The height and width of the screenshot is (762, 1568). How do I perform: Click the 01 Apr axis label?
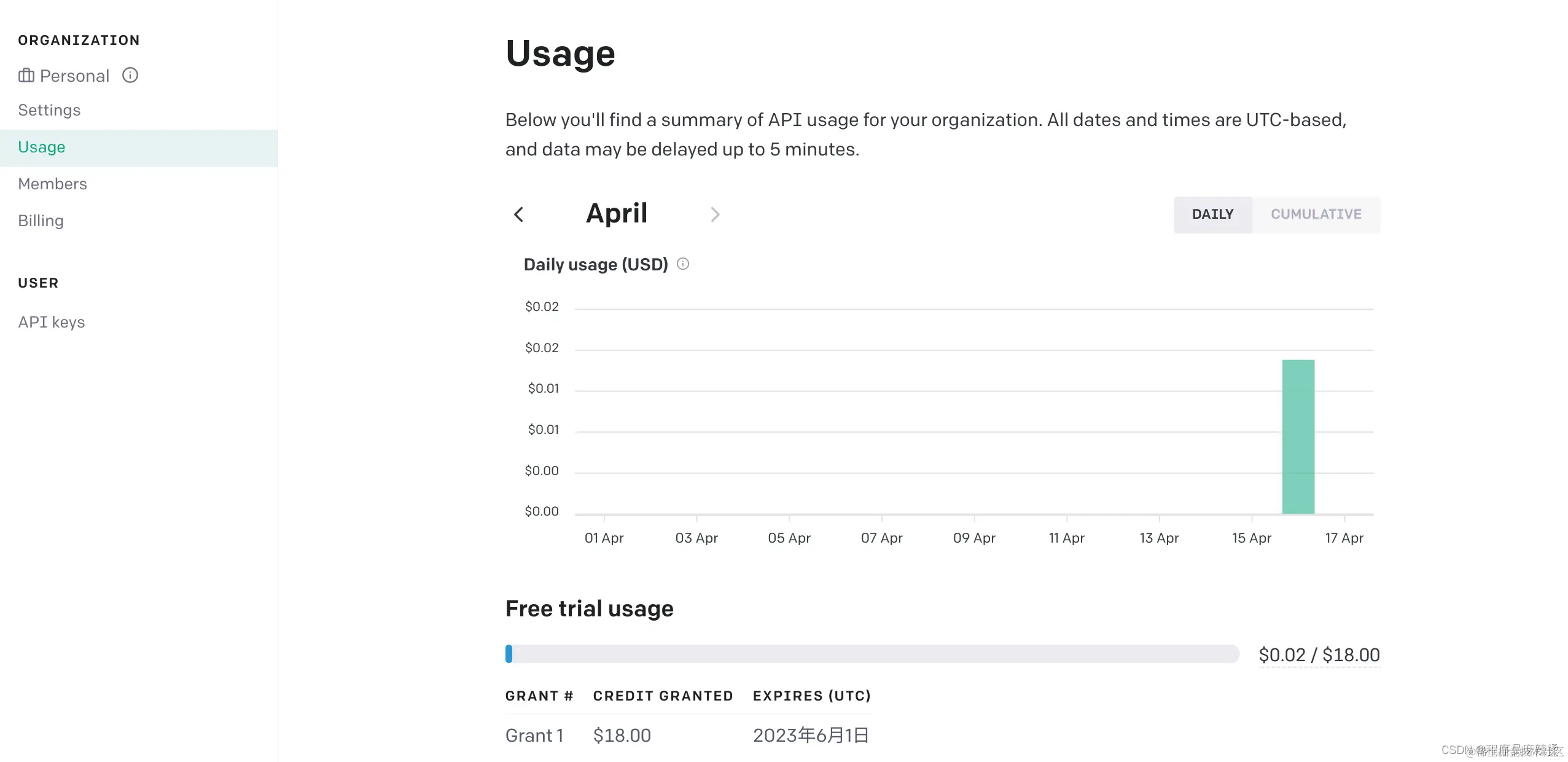coord(604,538)
